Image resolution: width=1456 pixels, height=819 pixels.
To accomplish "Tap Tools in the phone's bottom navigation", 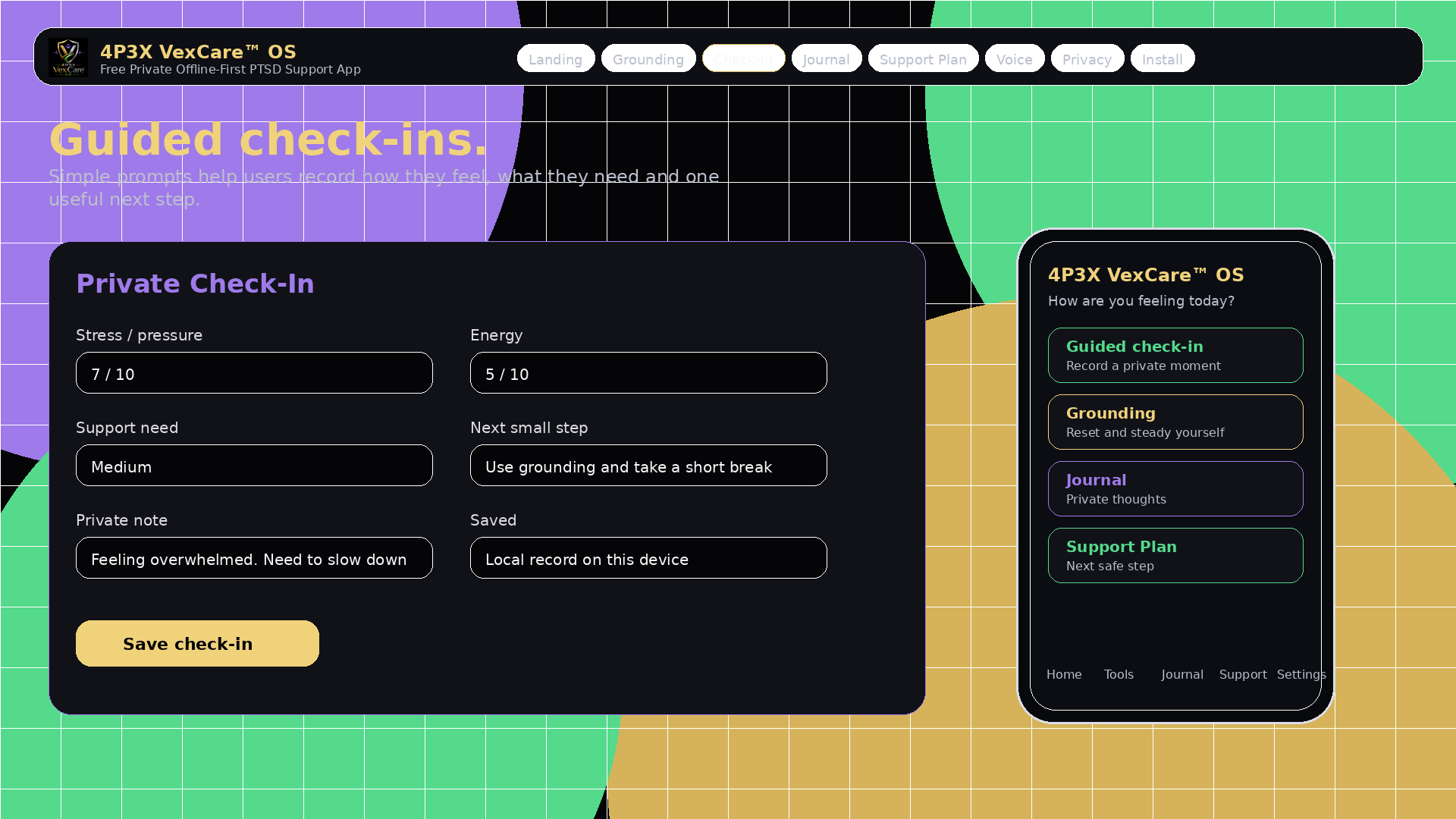I will click(1119, 674).
